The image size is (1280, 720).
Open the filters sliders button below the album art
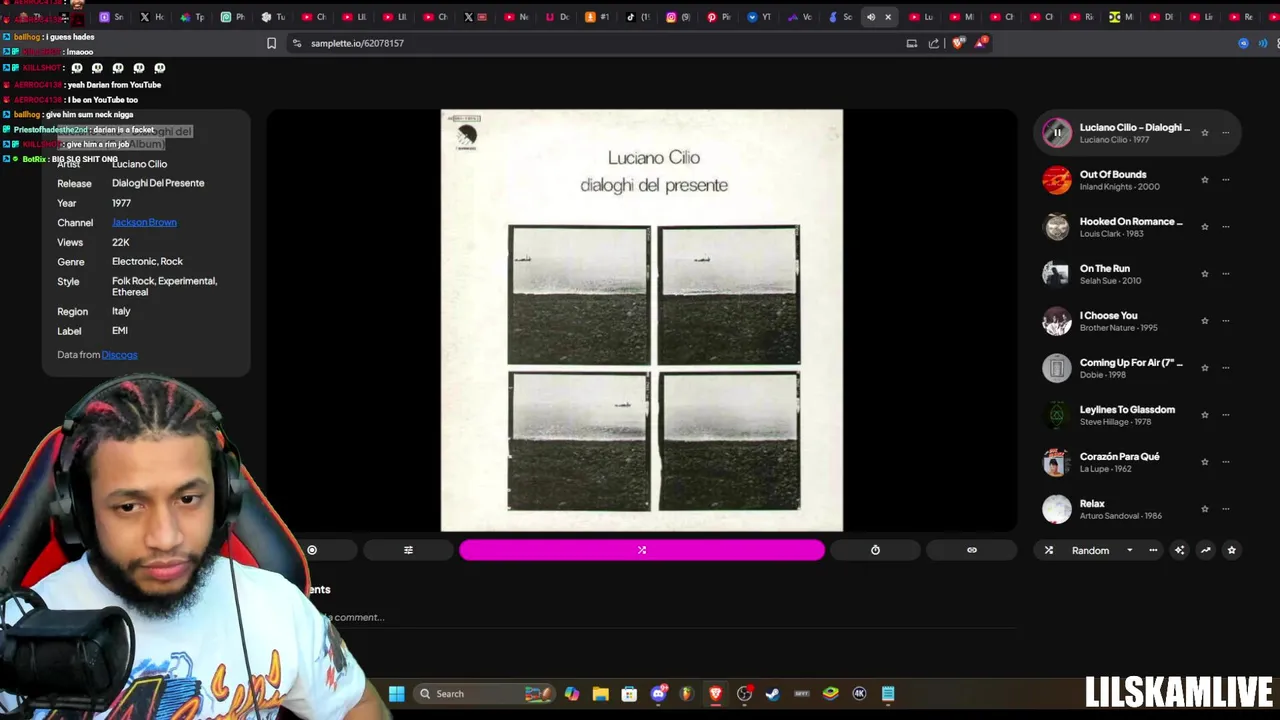point(408,550)
